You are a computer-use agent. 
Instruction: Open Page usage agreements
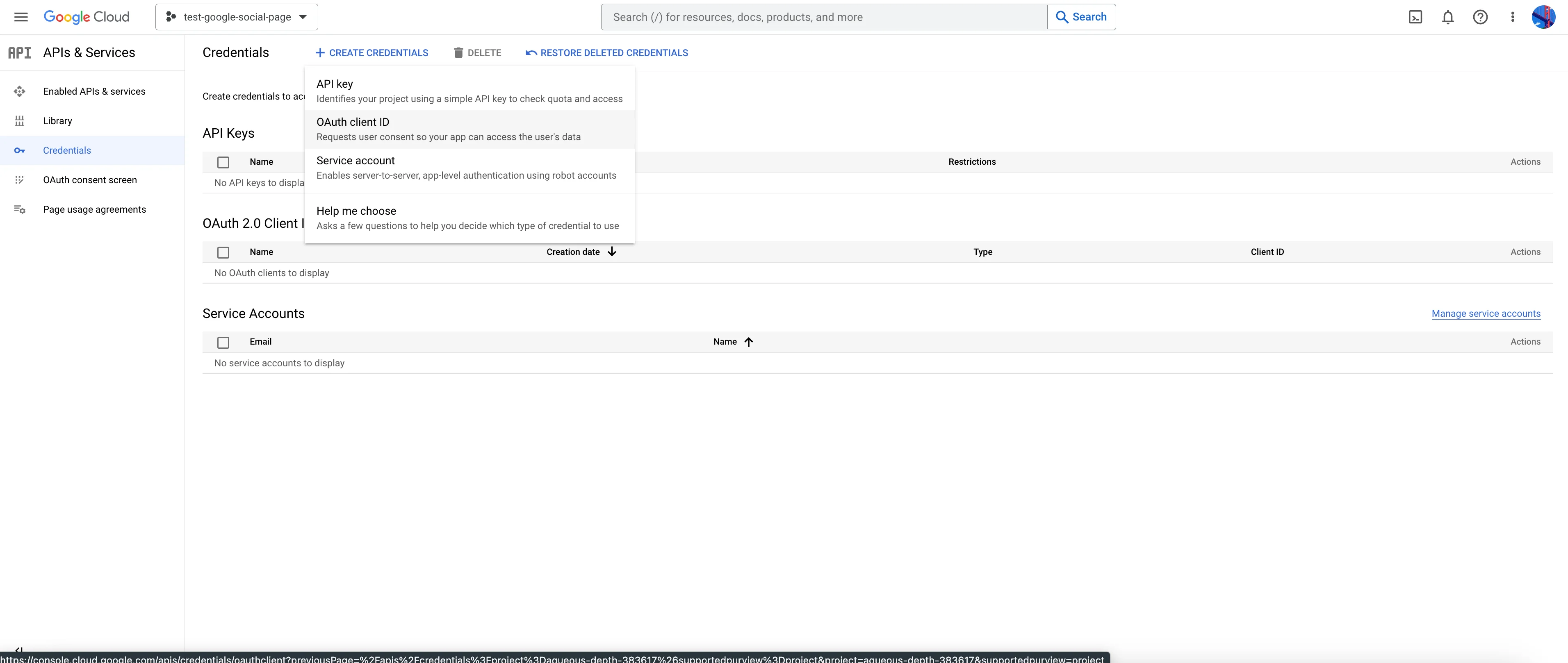pyautogui.click(x=94, y=209)
